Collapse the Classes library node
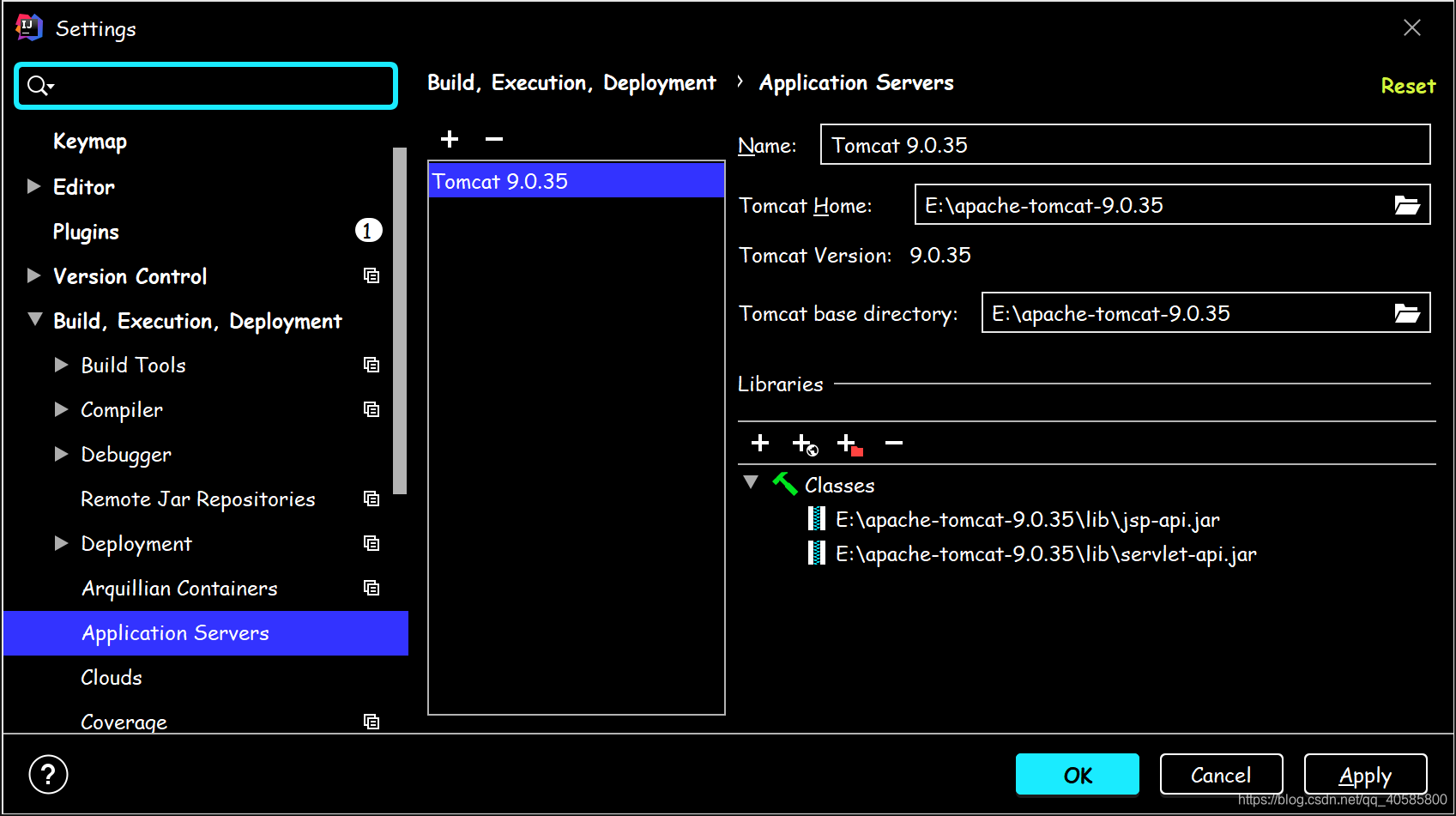 [x=751, y=482]
